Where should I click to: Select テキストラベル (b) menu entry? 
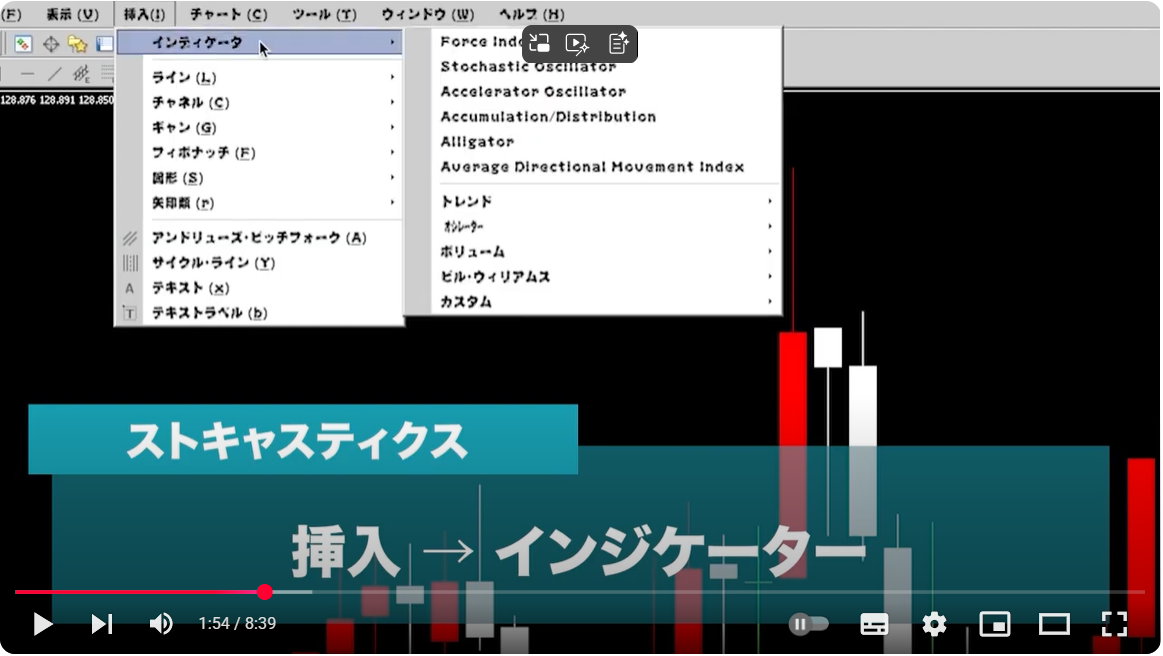(260, 313)
